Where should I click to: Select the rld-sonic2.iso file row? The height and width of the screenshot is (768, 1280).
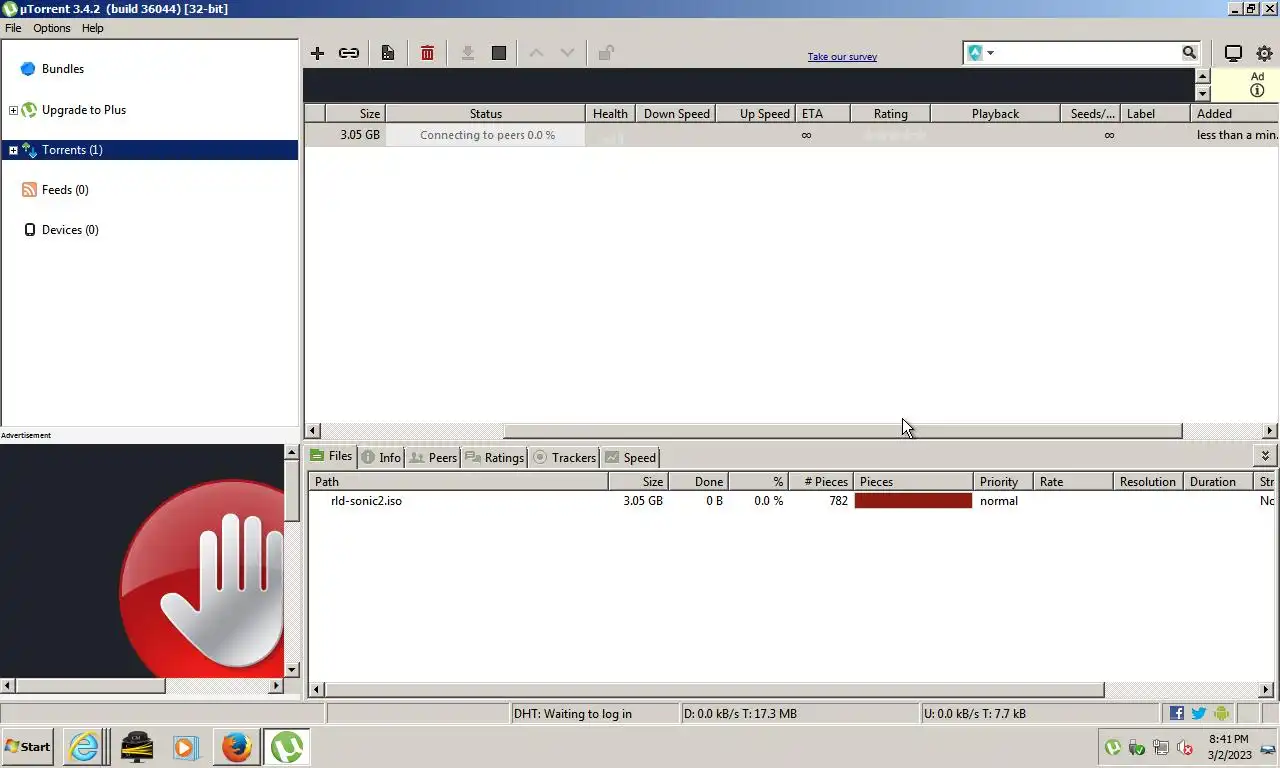tap(790, 501)
